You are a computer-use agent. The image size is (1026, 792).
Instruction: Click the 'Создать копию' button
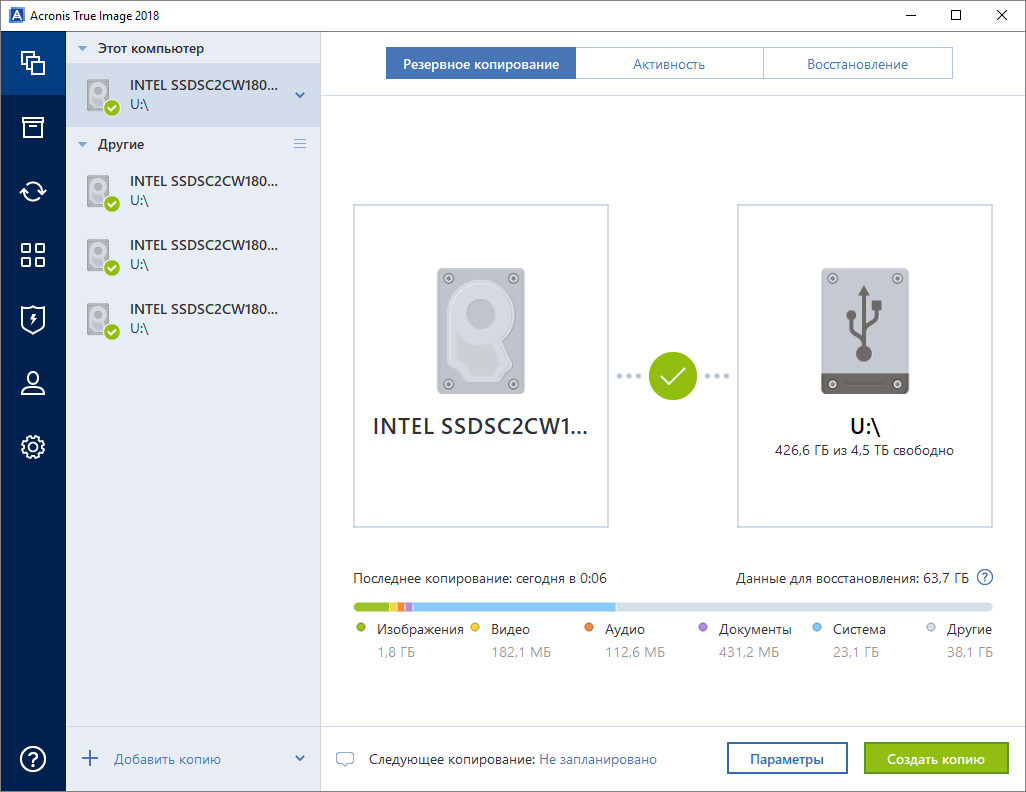(937, 759)
